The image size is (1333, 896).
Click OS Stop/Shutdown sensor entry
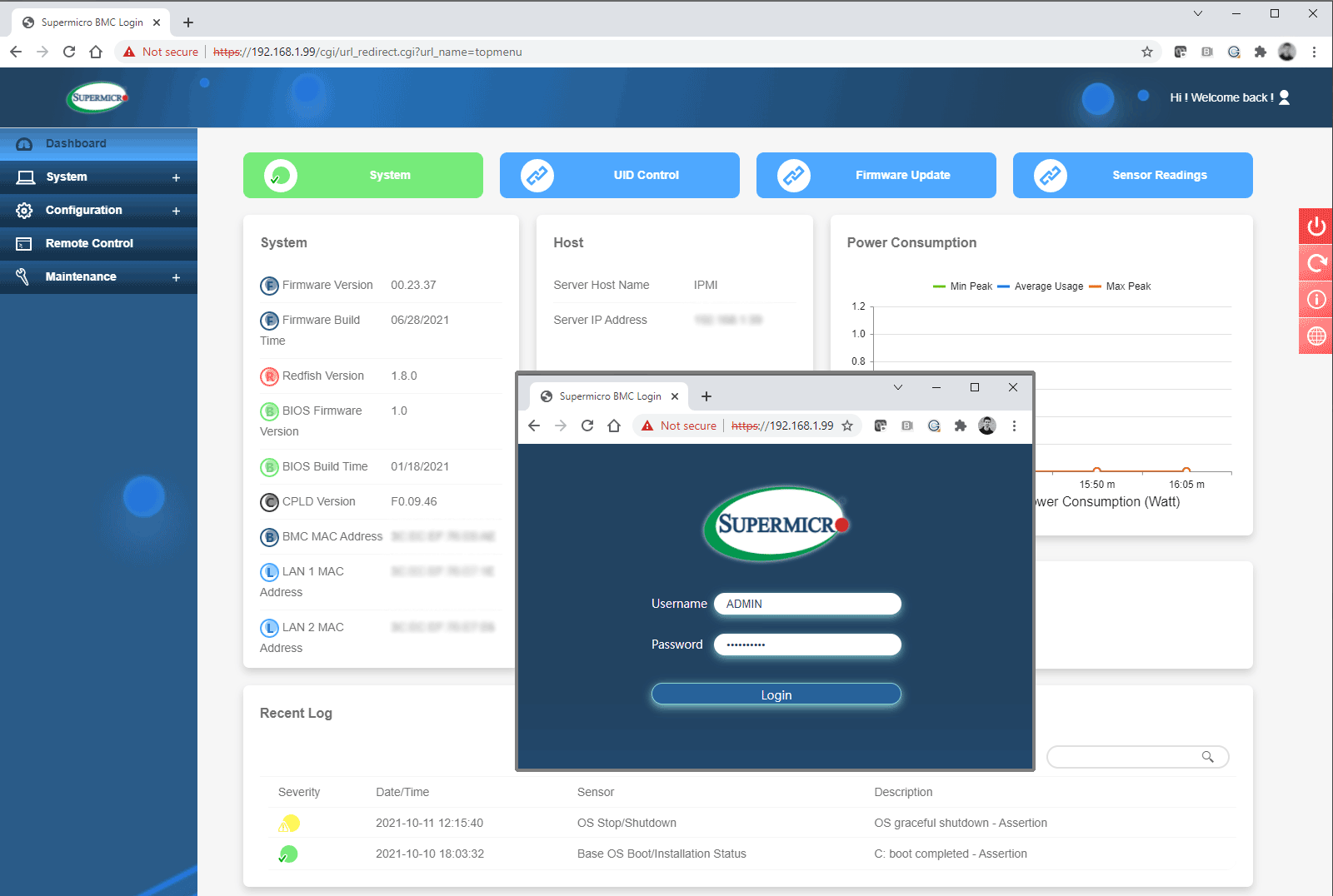[627, 823]
